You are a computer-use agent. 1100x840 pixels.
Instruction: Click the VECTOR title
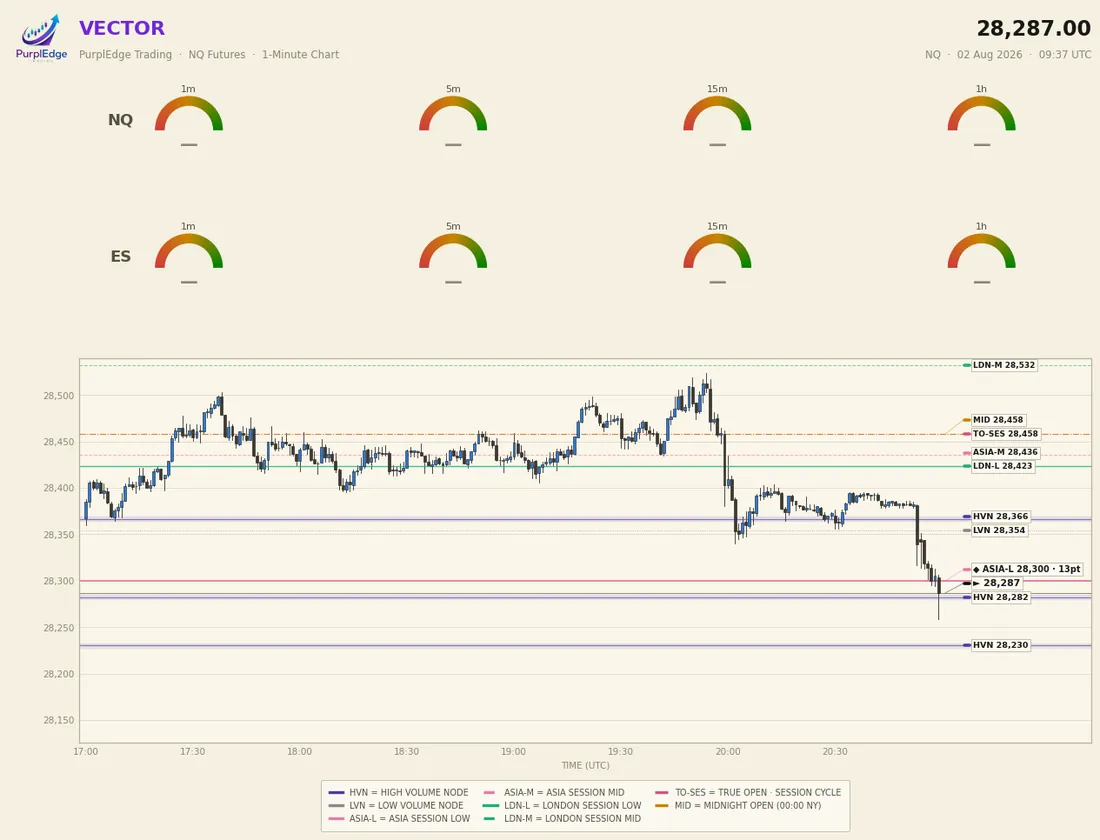[121, 28]
